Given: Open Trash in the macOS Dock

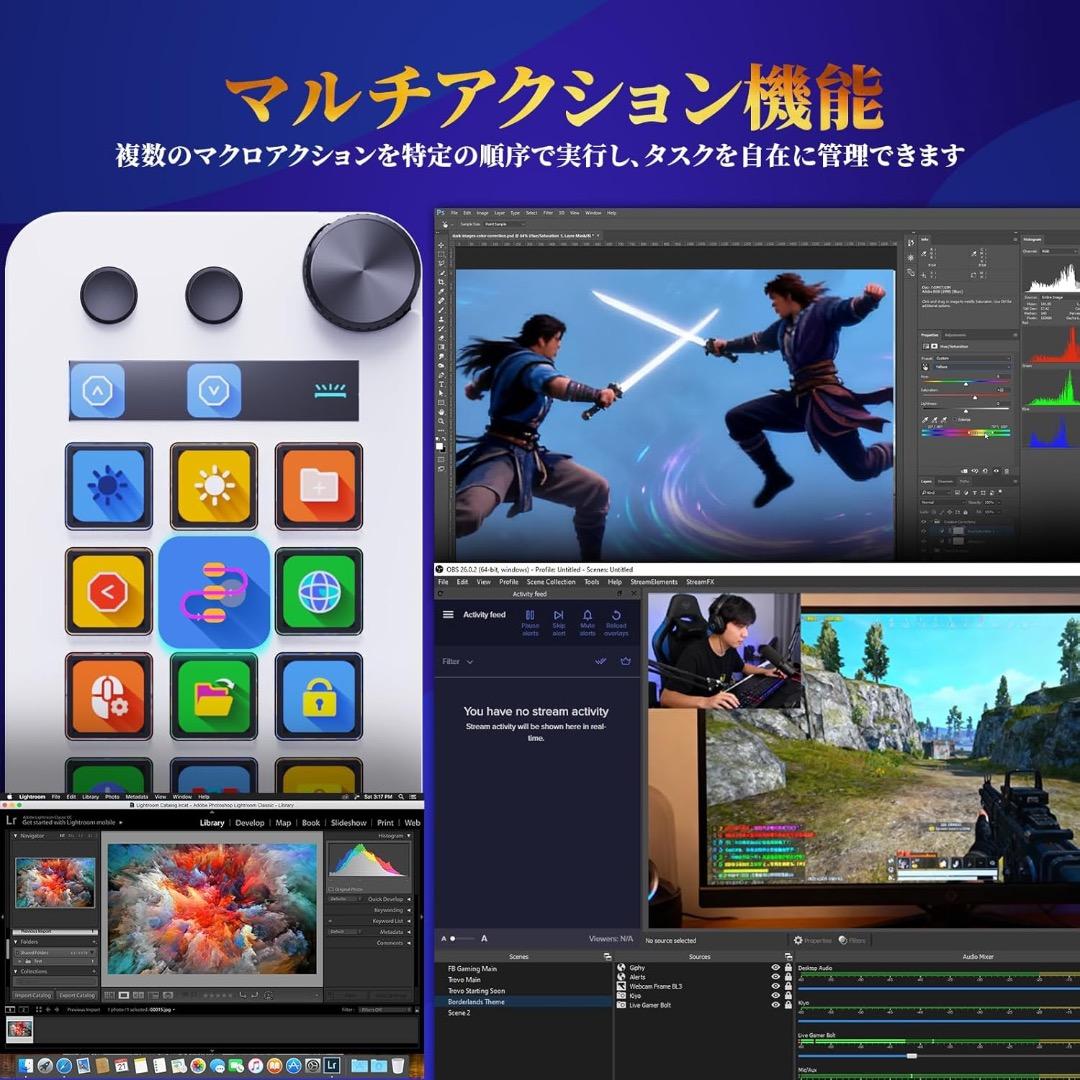Looking at the screenshot, I should (x=397, y=1066).
